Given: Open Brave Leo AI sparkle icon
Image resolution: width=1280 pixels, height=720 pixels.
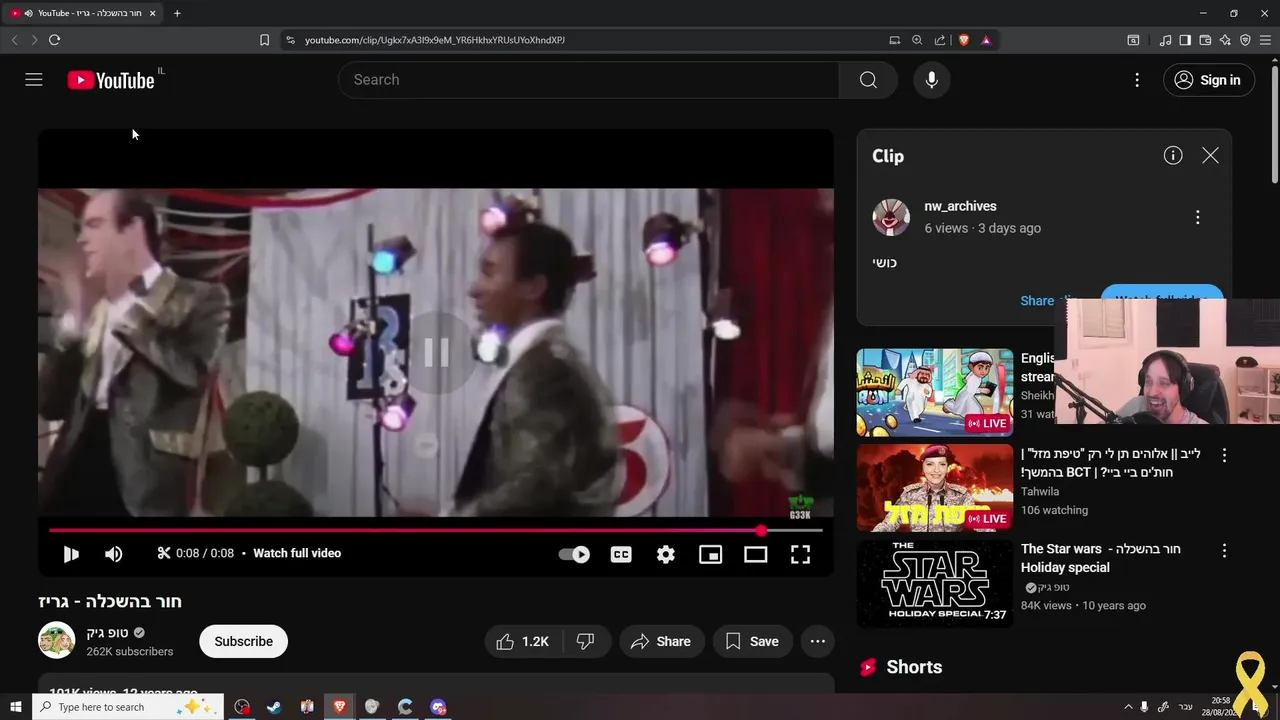Looking at the screenshot, I should point(1225,40).
